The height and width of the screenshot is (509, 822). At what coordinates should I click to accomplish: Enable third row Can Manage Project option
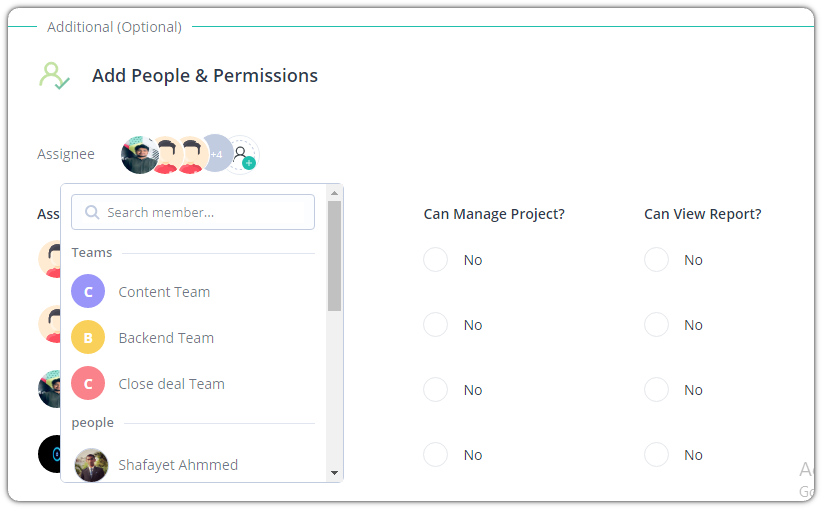(x=436, y=389)
